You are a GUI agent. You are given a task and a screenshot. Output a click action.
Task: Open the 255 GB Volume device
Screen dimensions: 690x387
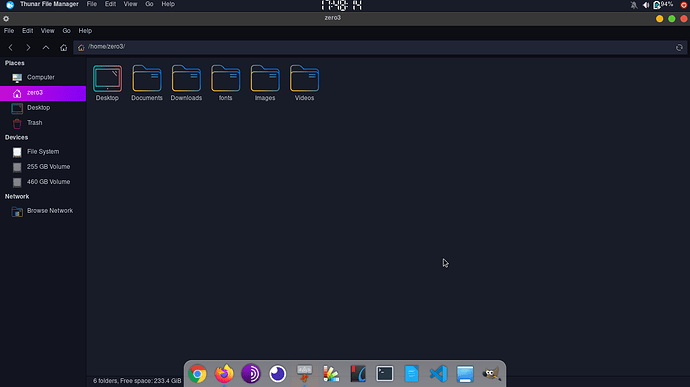[x=43, y=167]
